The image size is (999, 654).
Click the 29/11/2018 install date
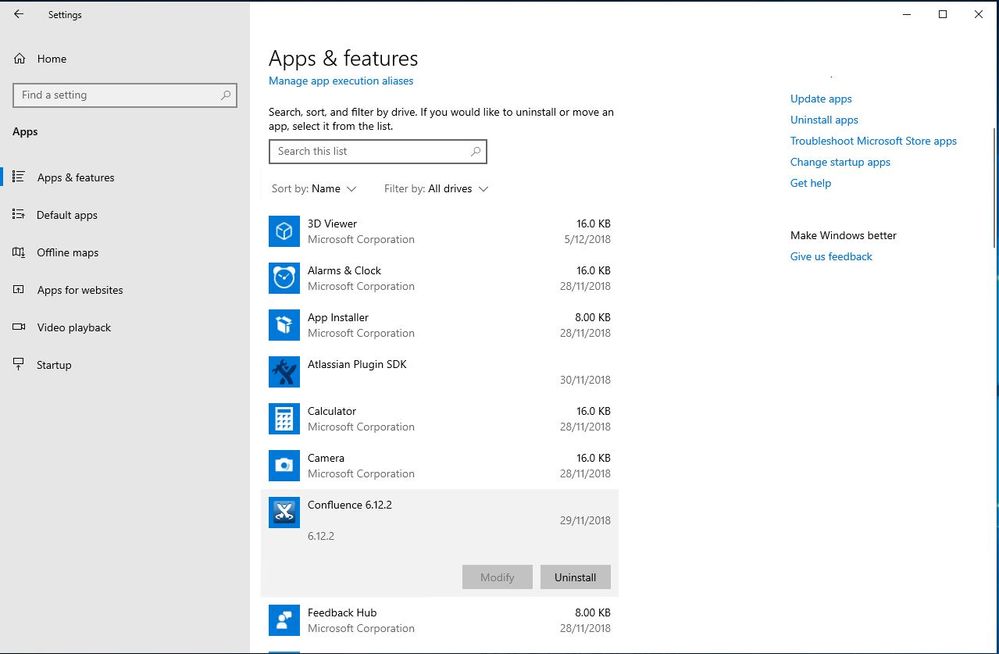pos(585,520)
